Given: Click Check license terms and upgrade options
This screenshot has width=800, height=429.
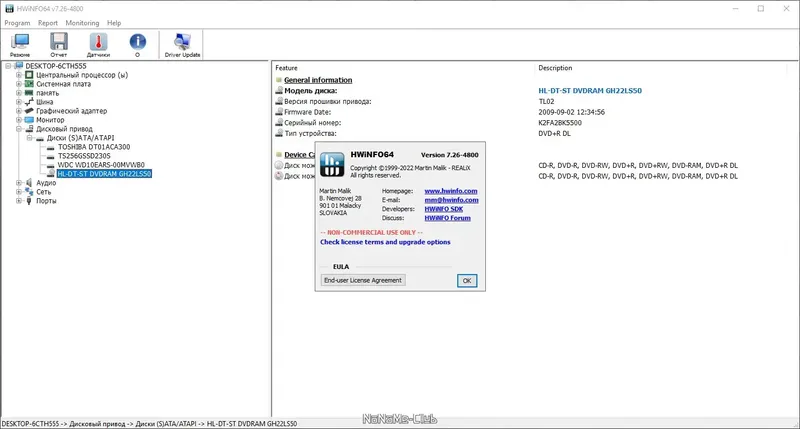Looking at the screenshot, I should 385,242.
